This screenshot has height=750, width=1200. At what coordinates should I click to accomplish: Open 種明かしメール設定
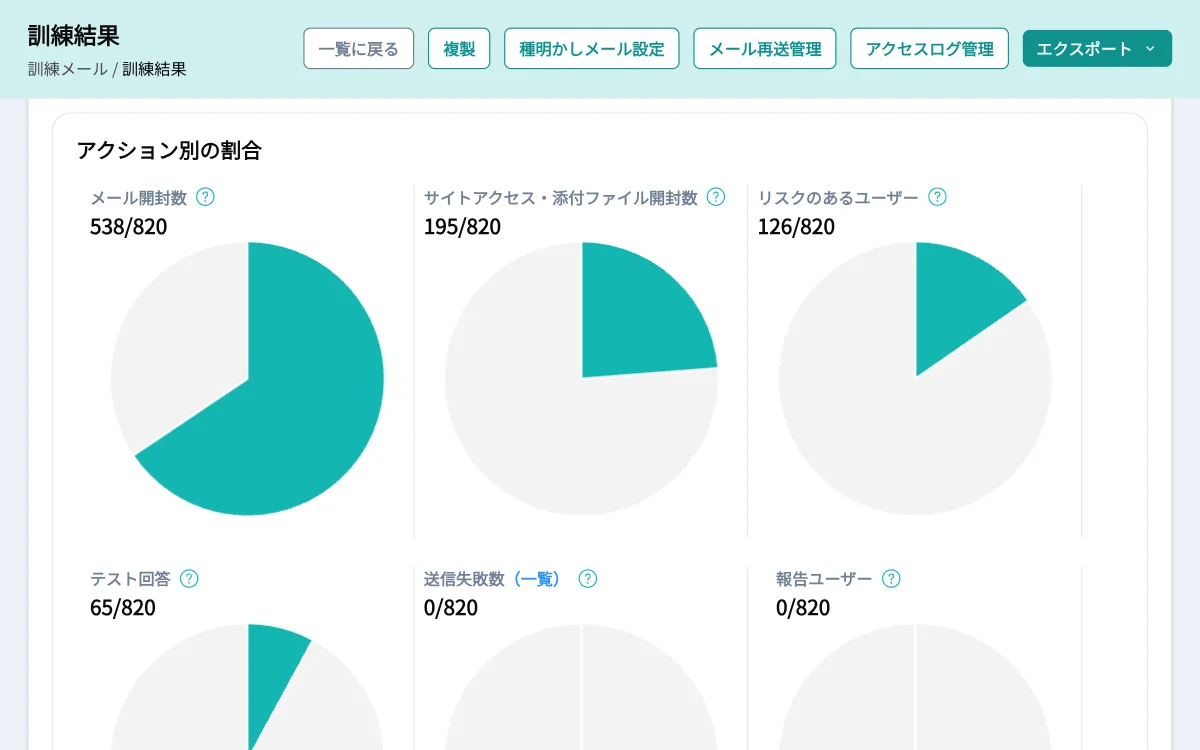[x=592, y=49]
